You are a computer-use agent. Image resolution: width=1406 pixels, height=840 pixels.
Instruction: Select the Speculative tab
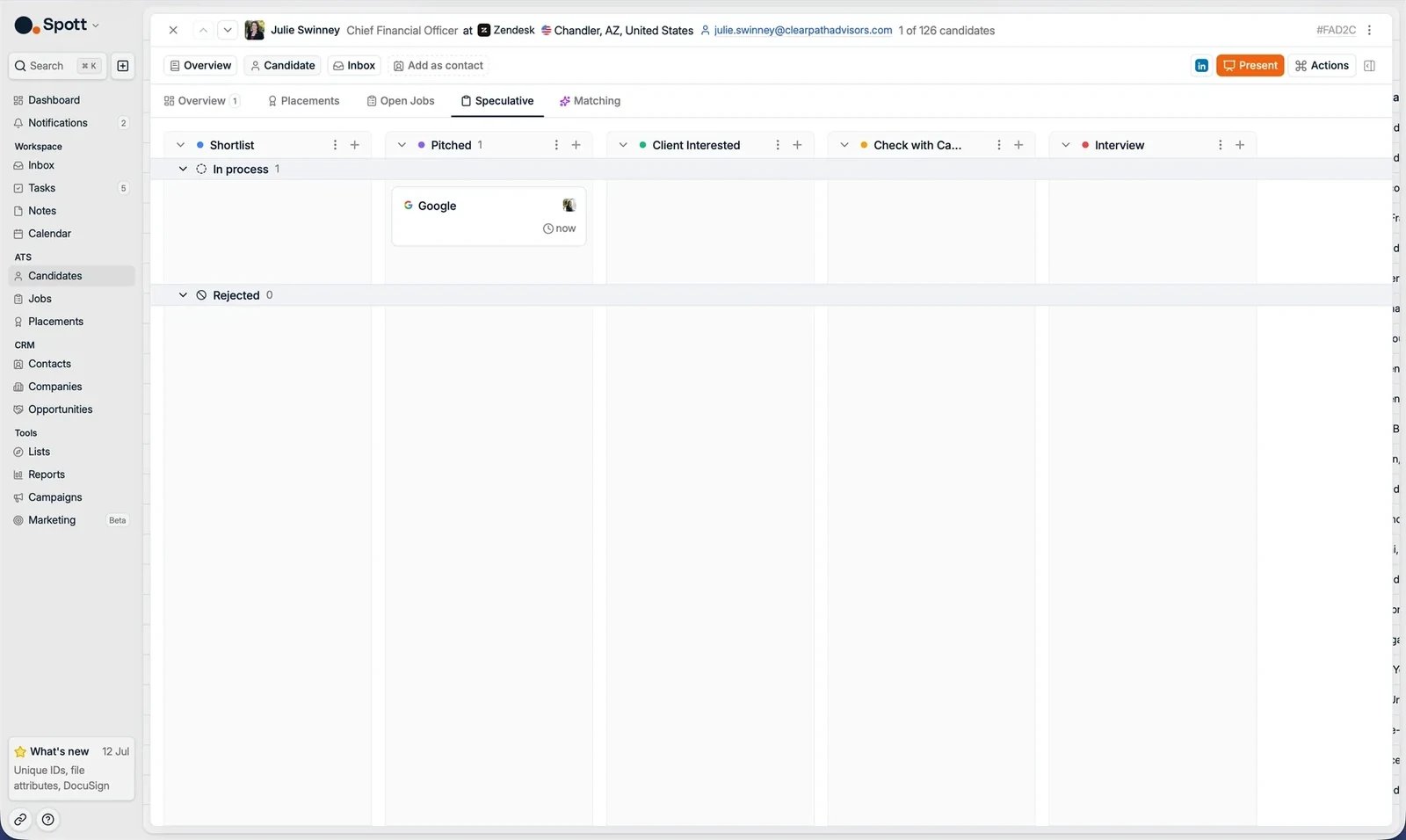497,101
